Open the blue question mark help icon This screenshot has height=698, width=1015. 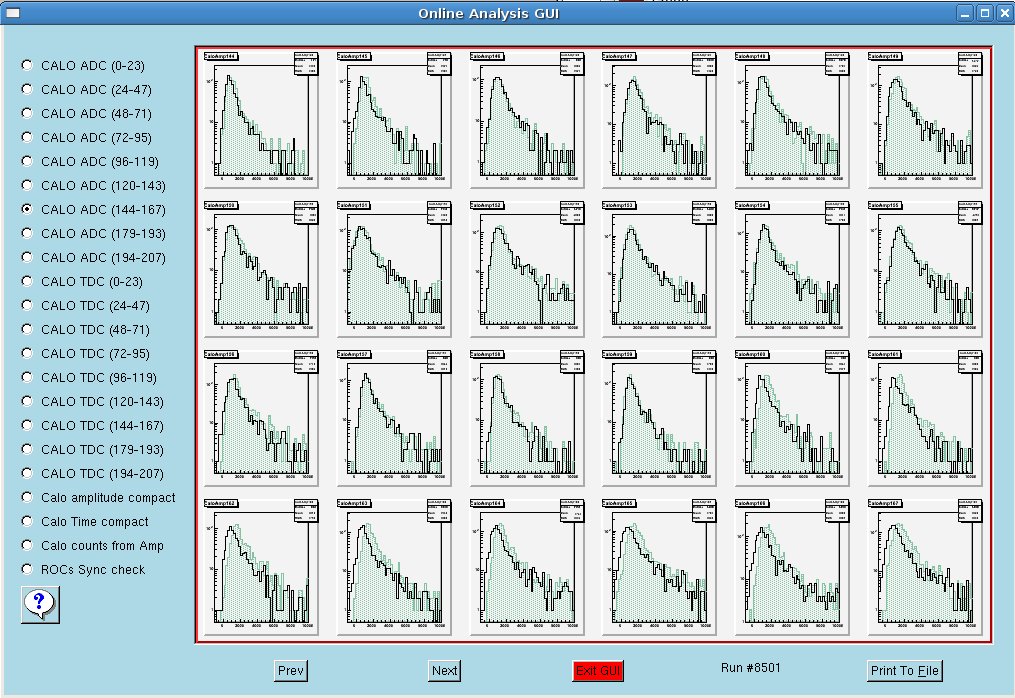coord(40,605)
